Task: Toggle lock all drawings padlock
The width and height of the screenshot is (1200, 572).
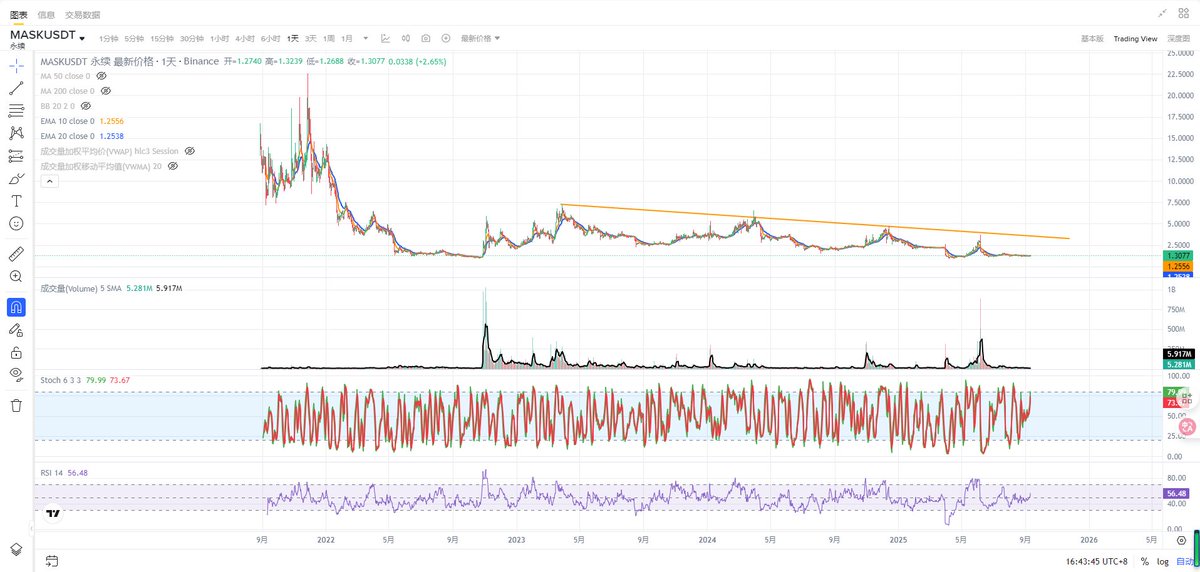Action: [16, 352]
